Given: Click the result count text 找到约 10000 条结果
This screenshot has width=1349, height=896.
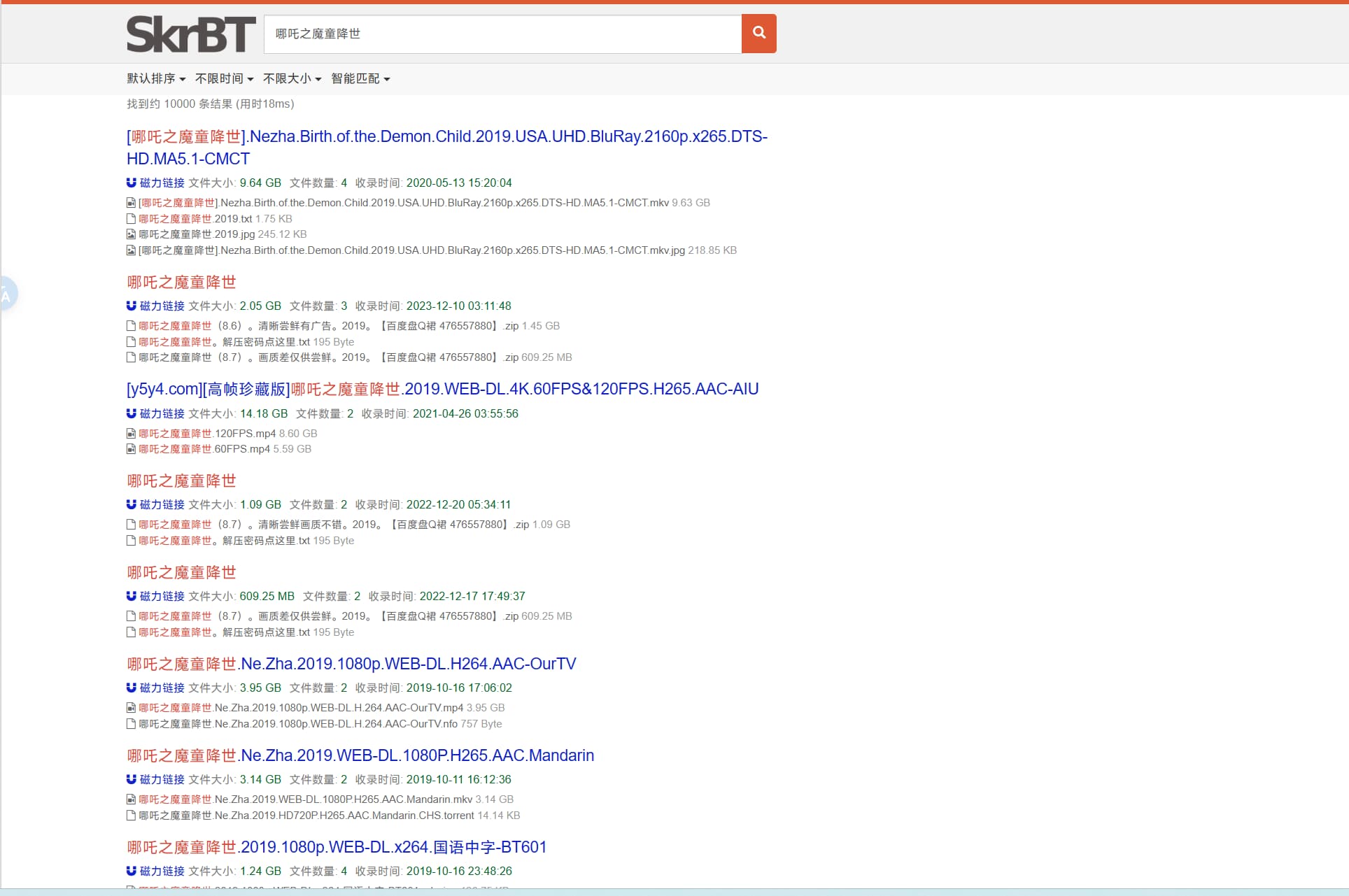Looking at the screenshot, I should (x=179, y=104).
